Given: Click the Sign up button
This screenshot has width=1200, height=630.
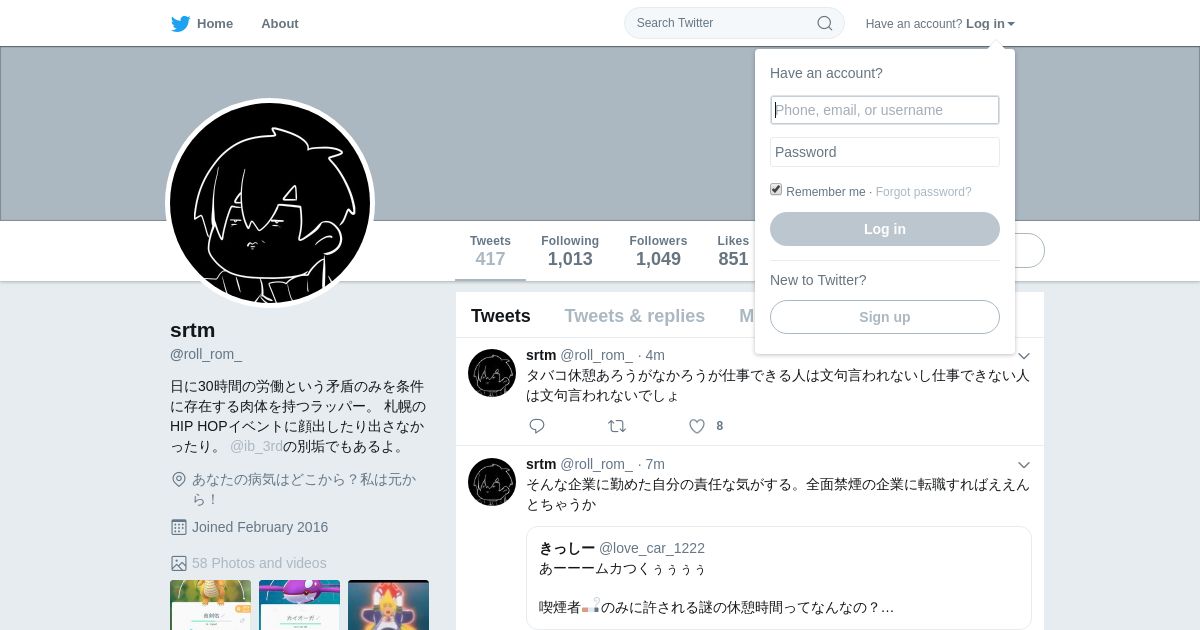Looking at the screenshot, I should 885,317.
